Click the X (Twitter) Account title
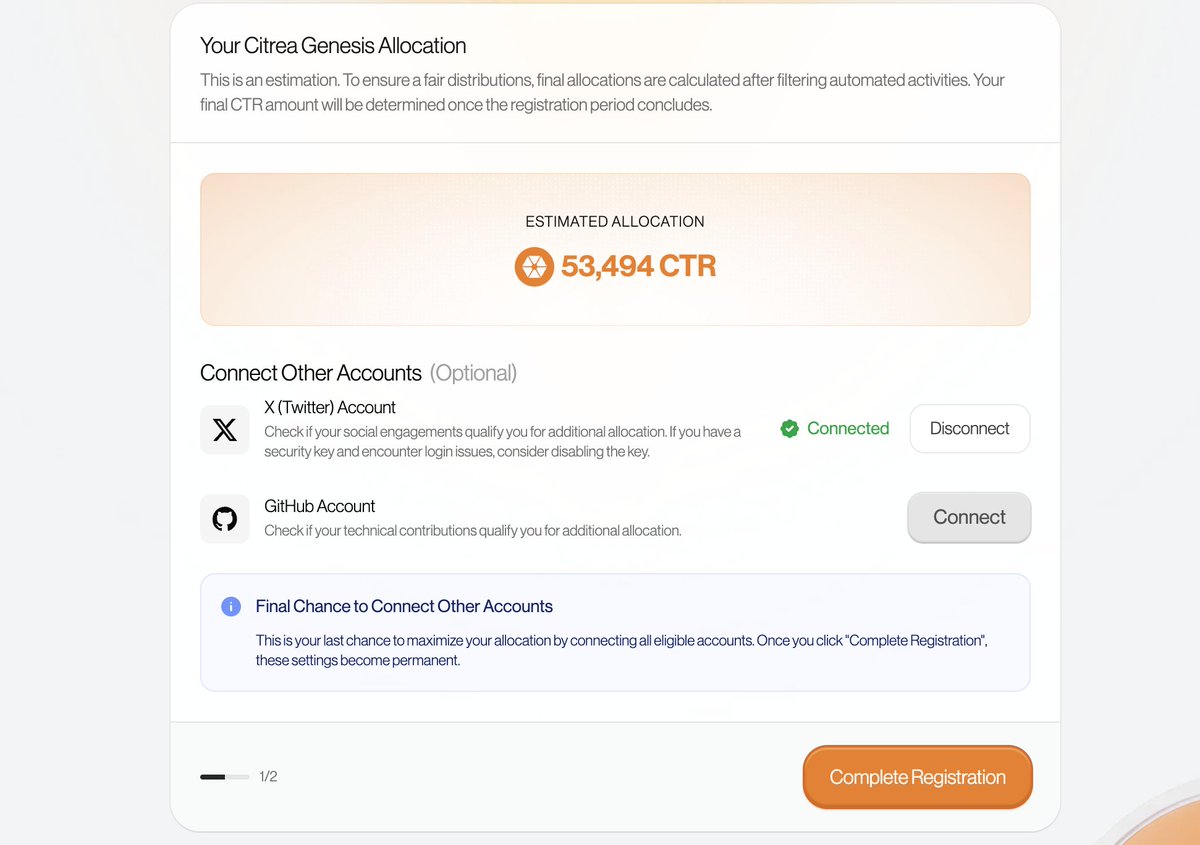Screen dimensions: 1200x845 (330, 407)
